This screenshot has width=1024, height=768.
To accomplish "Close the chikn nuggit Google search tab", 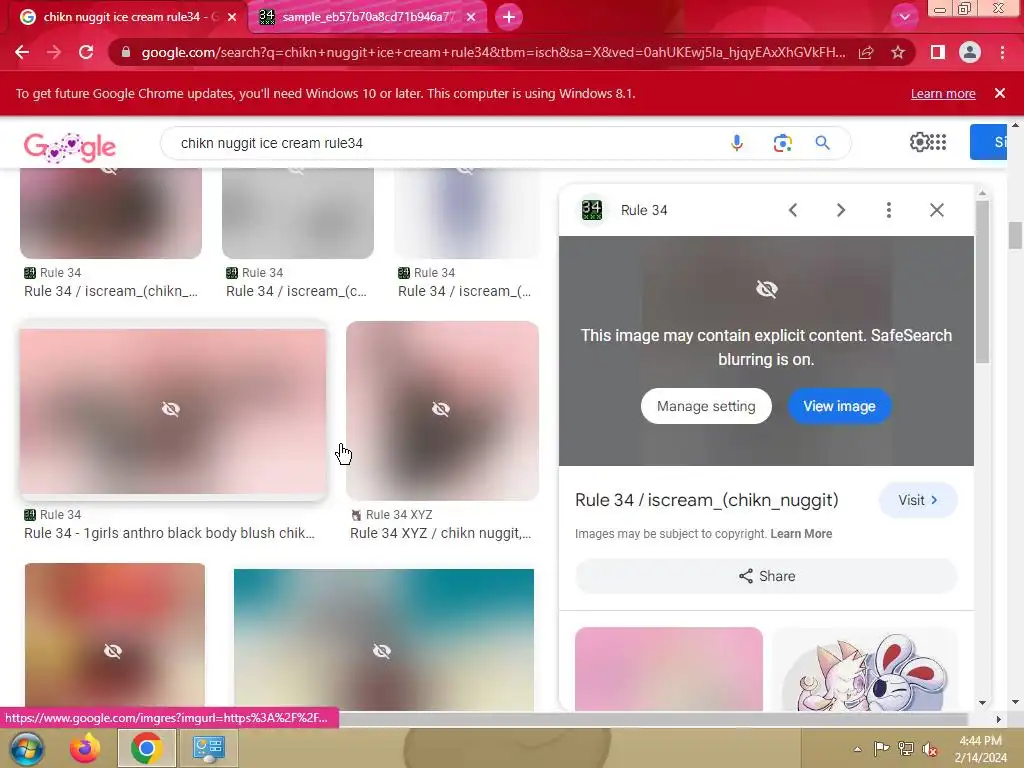I will click(x=232, y=17).
